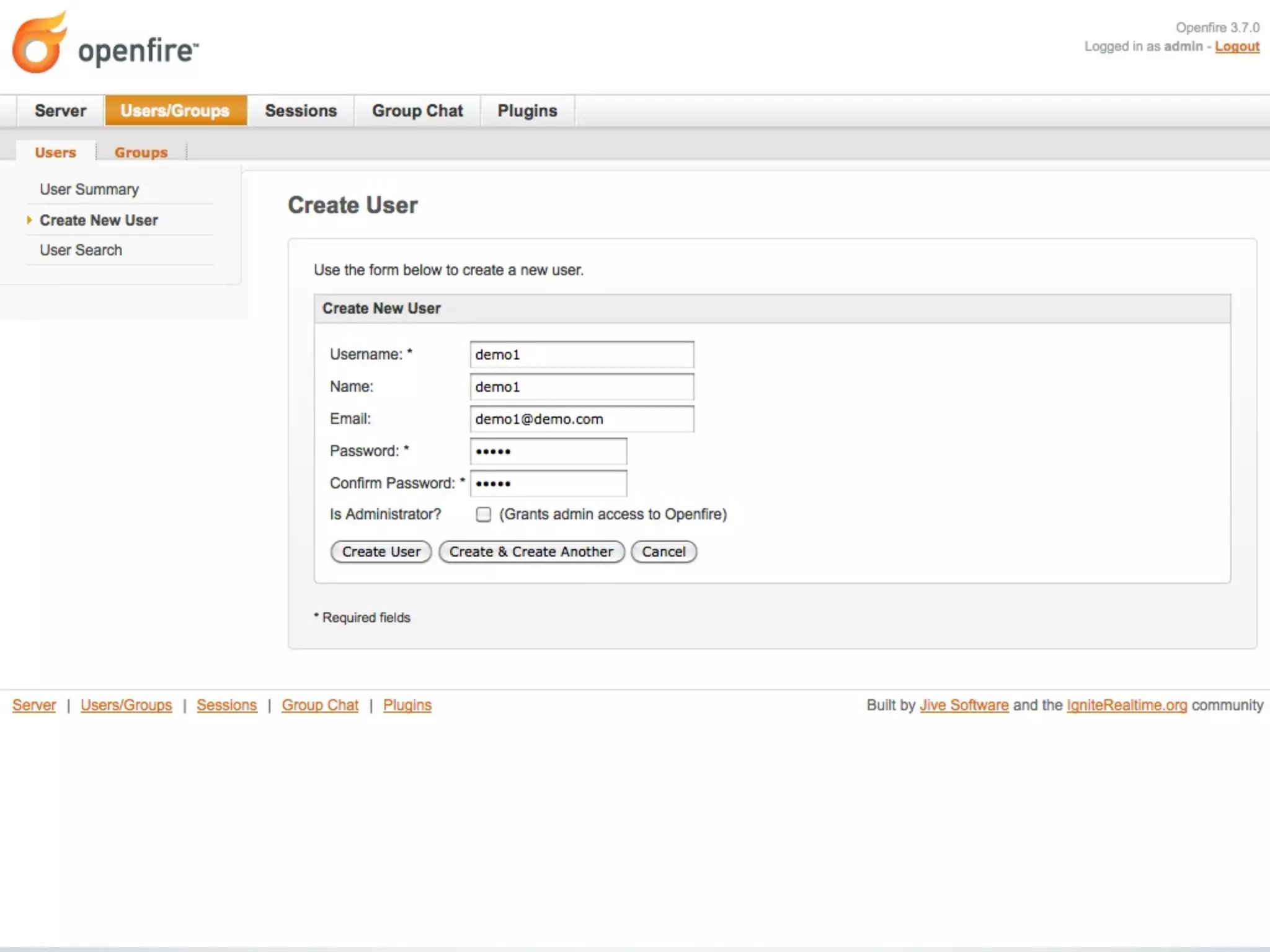Click arrow marker beside Create New User

click(x=29, y=220)
